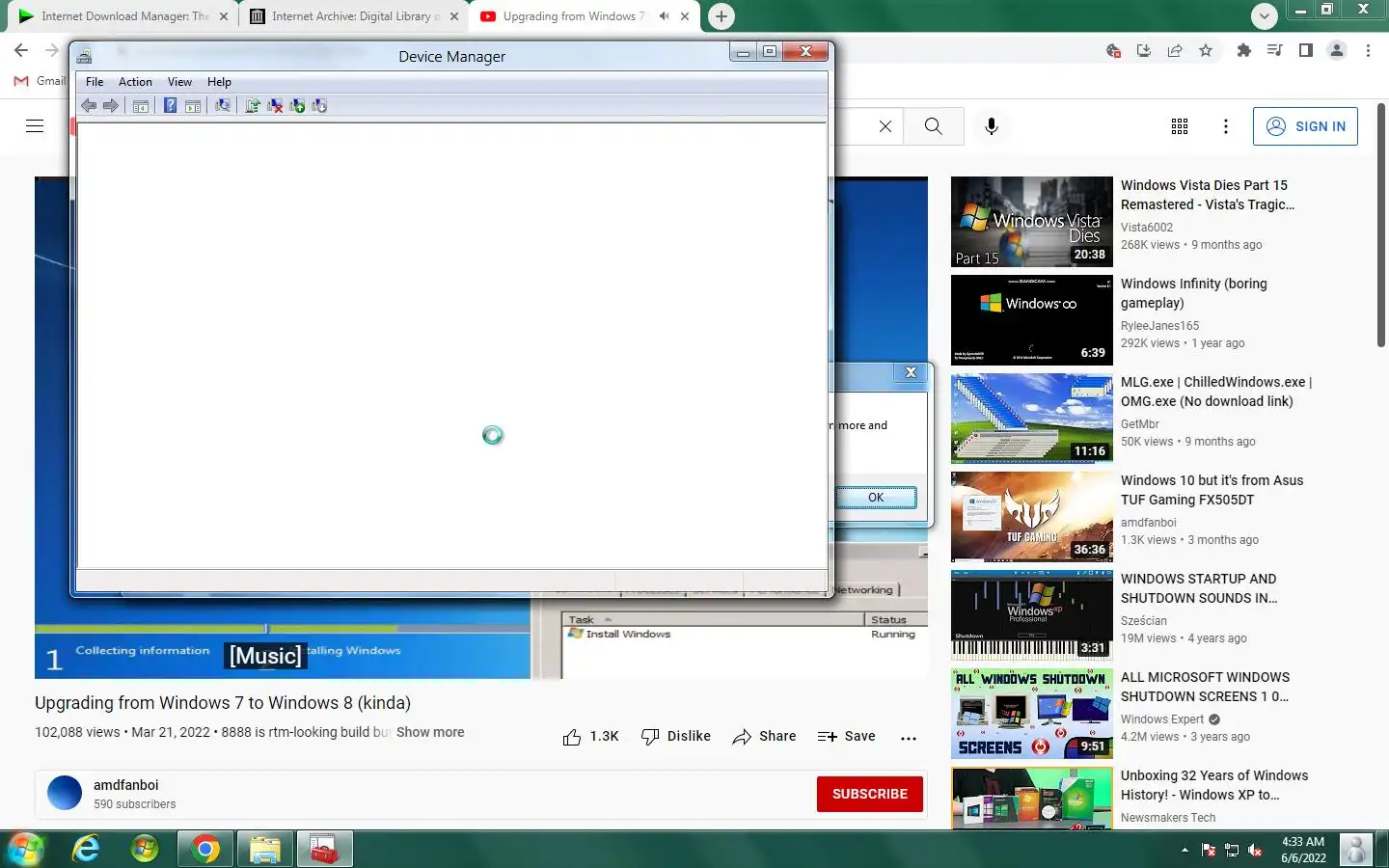Open the View menu in Device Manager
1389x868 pixels.
179,82
